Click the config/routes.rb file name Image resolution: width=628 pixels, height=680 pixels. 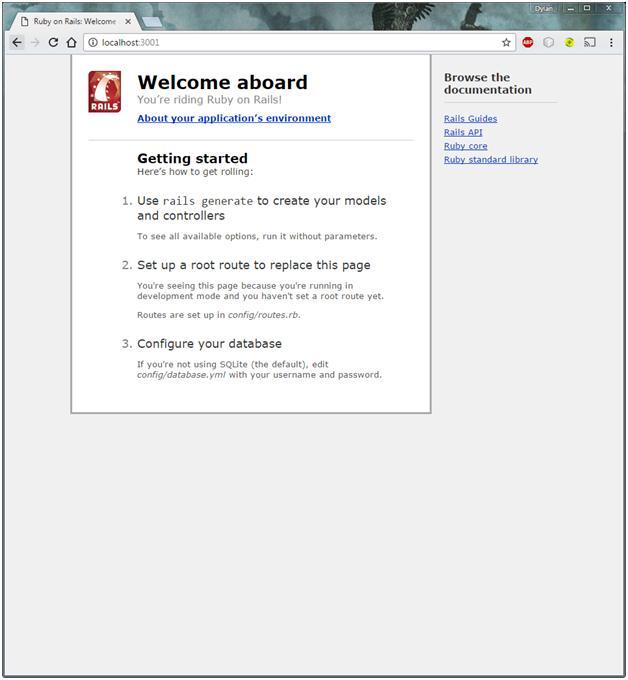click(263, 315)
